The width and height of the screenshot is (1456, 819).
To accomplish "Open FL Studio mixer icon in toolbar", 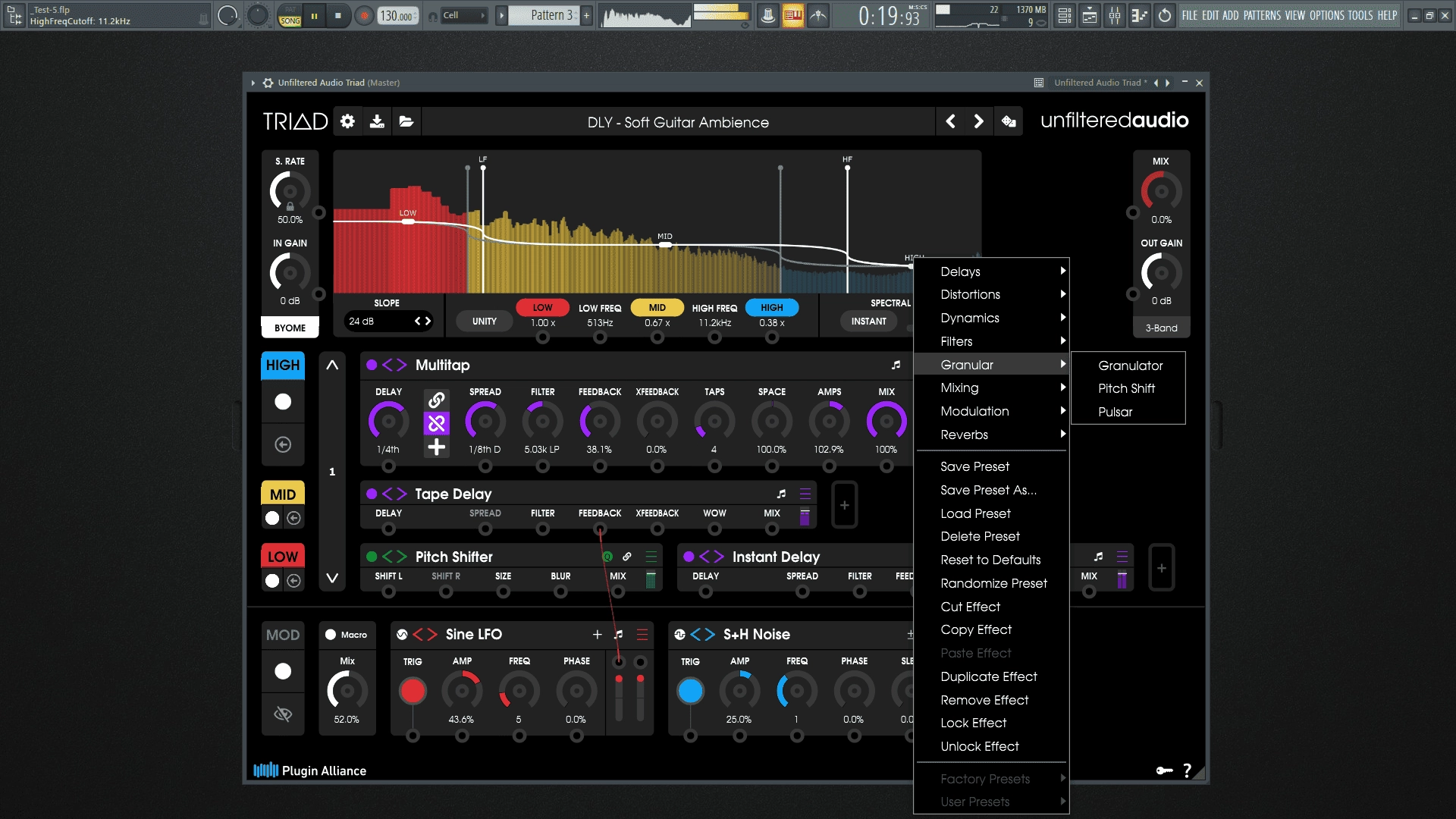I will point(1115,15).
